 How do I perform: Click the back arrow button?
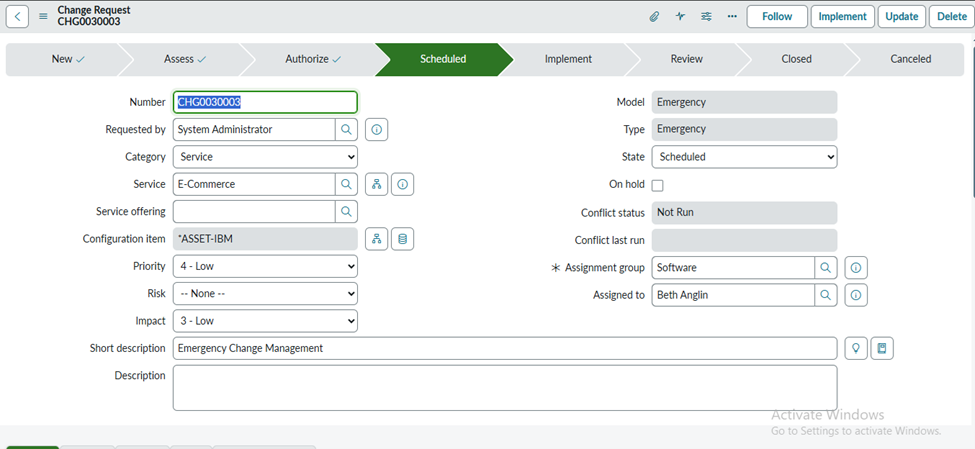19,16
